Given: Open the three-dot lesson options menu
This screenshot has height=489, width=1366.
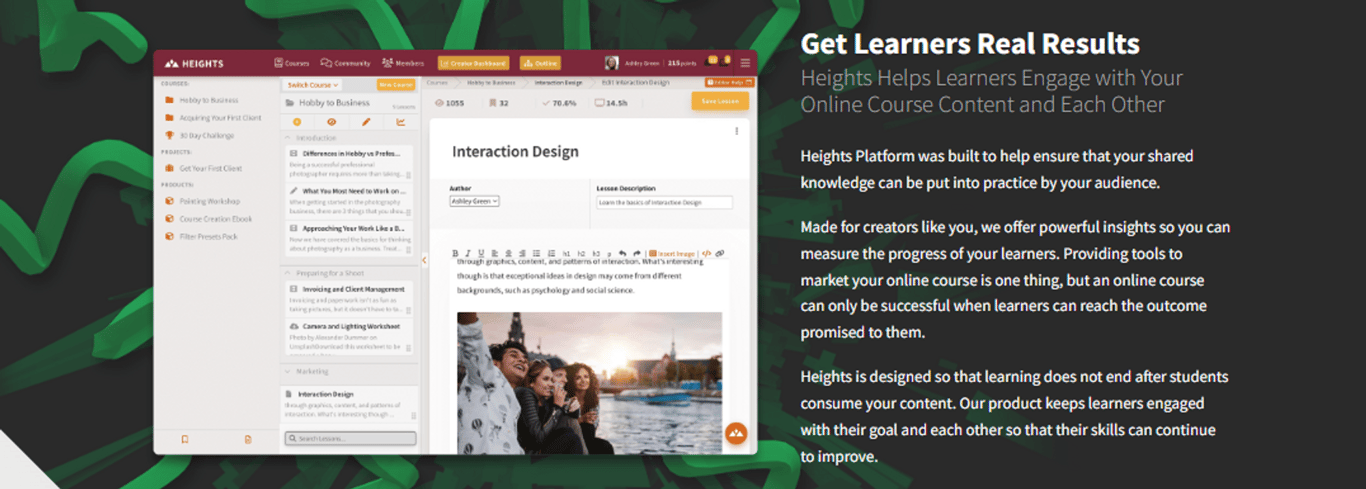Looking at the screenshot, I should (x=737, y=130).
